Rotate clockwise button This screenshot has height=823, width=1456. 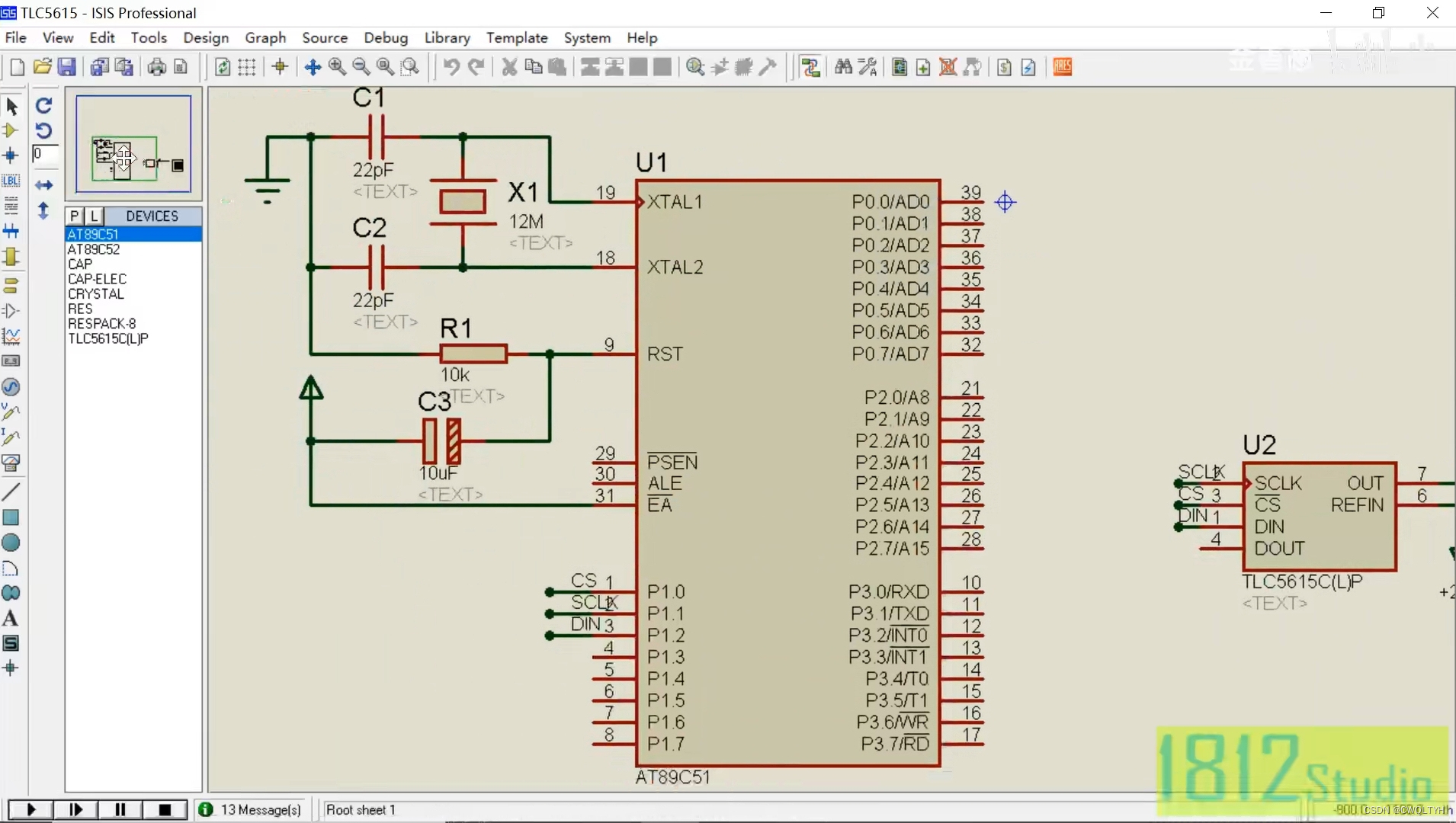[x=44, y=106]
